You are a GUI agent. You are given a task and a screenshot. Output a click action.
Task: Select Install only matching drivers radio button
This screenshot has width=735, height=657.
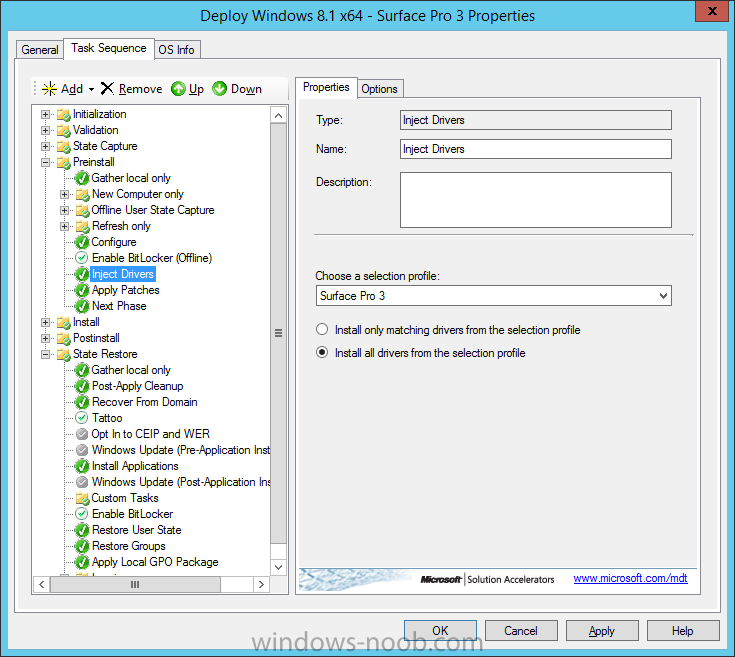coord(322,329)
